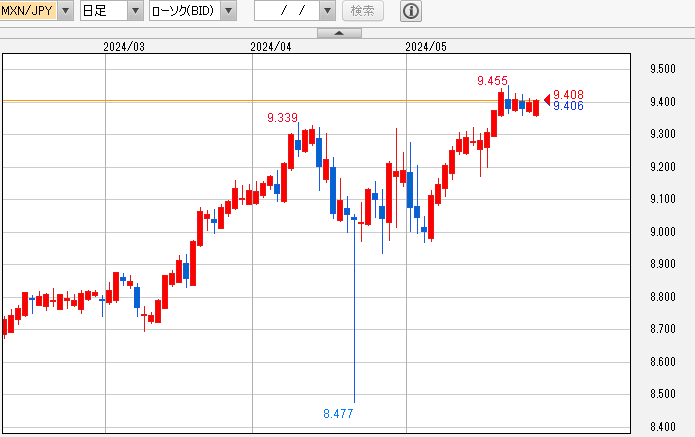Image resolution: width=695 pixels, height=437 pixels.
Task: Click the 2024/04 date axis label
Action: (x=271, y=47)
